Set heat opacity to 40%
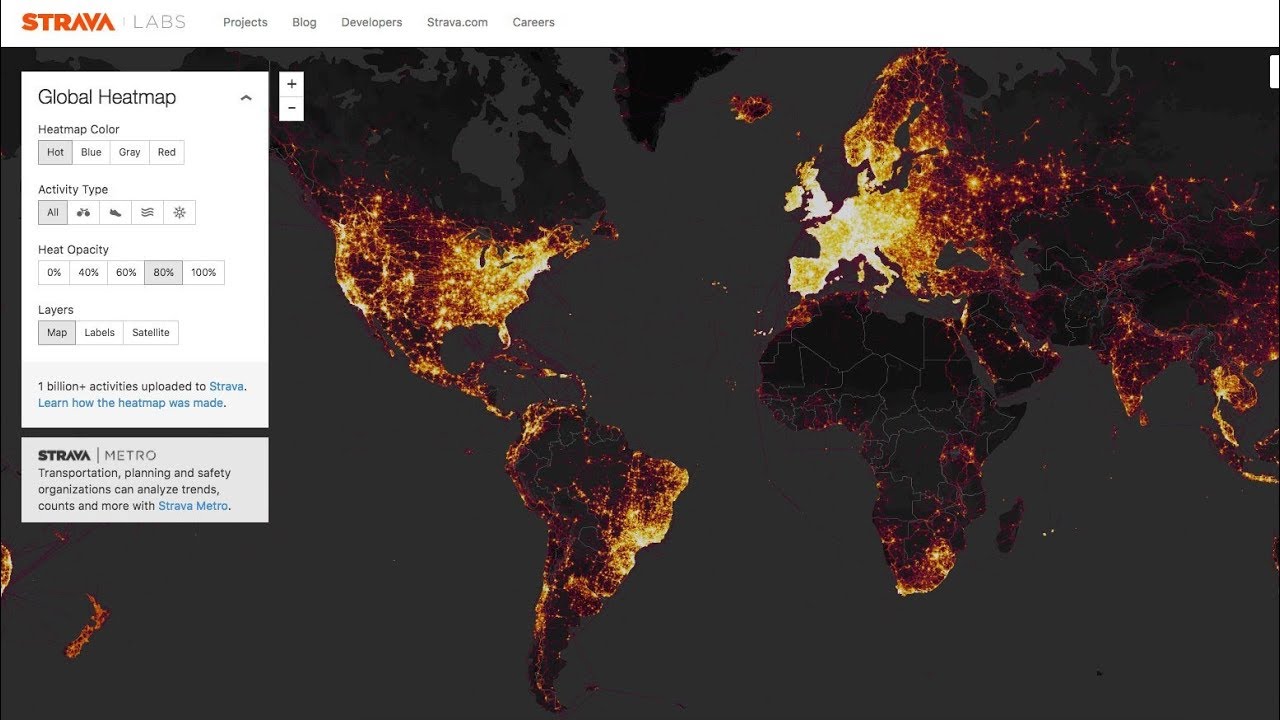Viewport: 1280px width, 720px height. [x=89, y=272]
